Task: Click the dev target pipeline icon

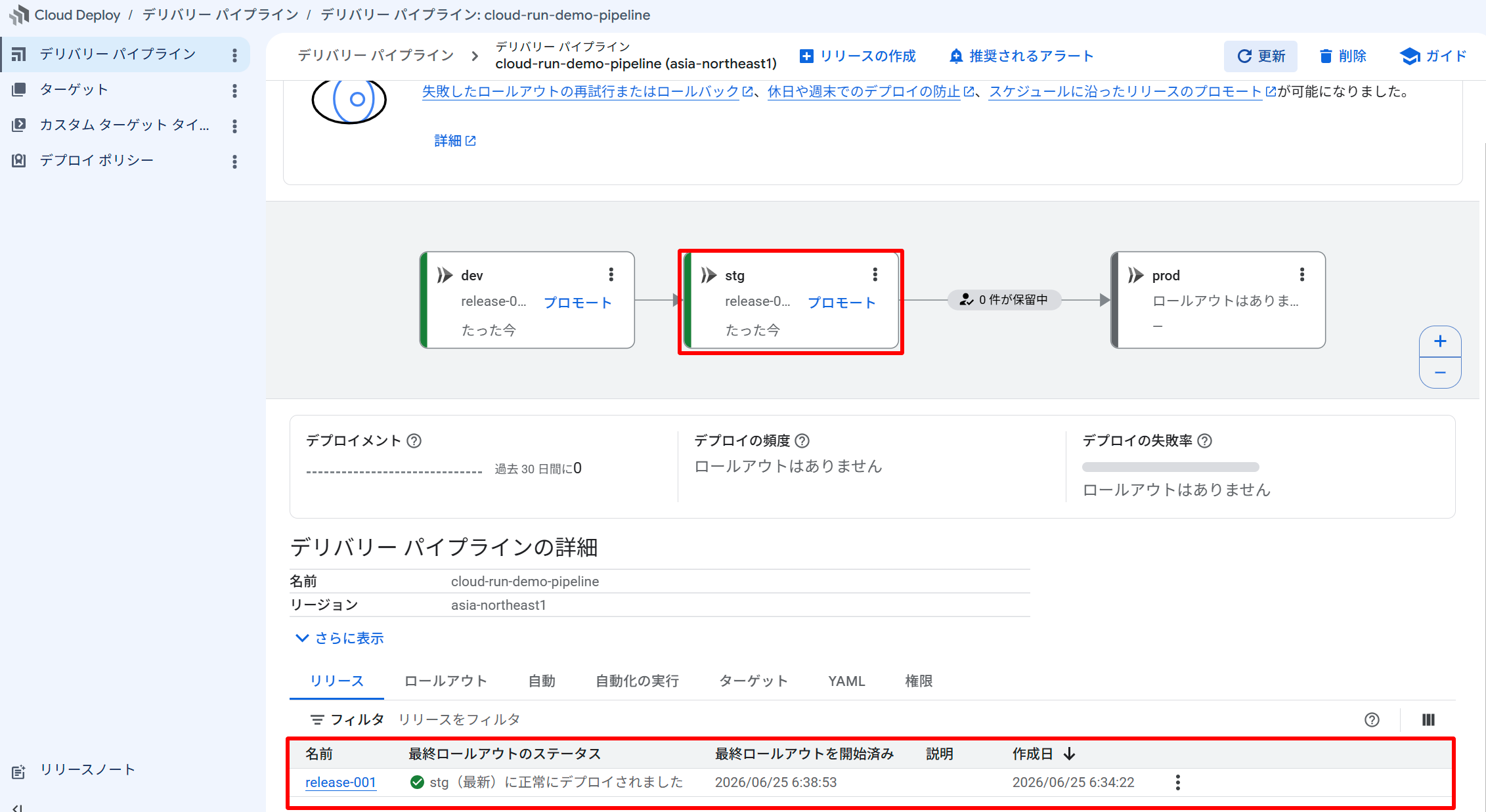Action: pos(445,275)
